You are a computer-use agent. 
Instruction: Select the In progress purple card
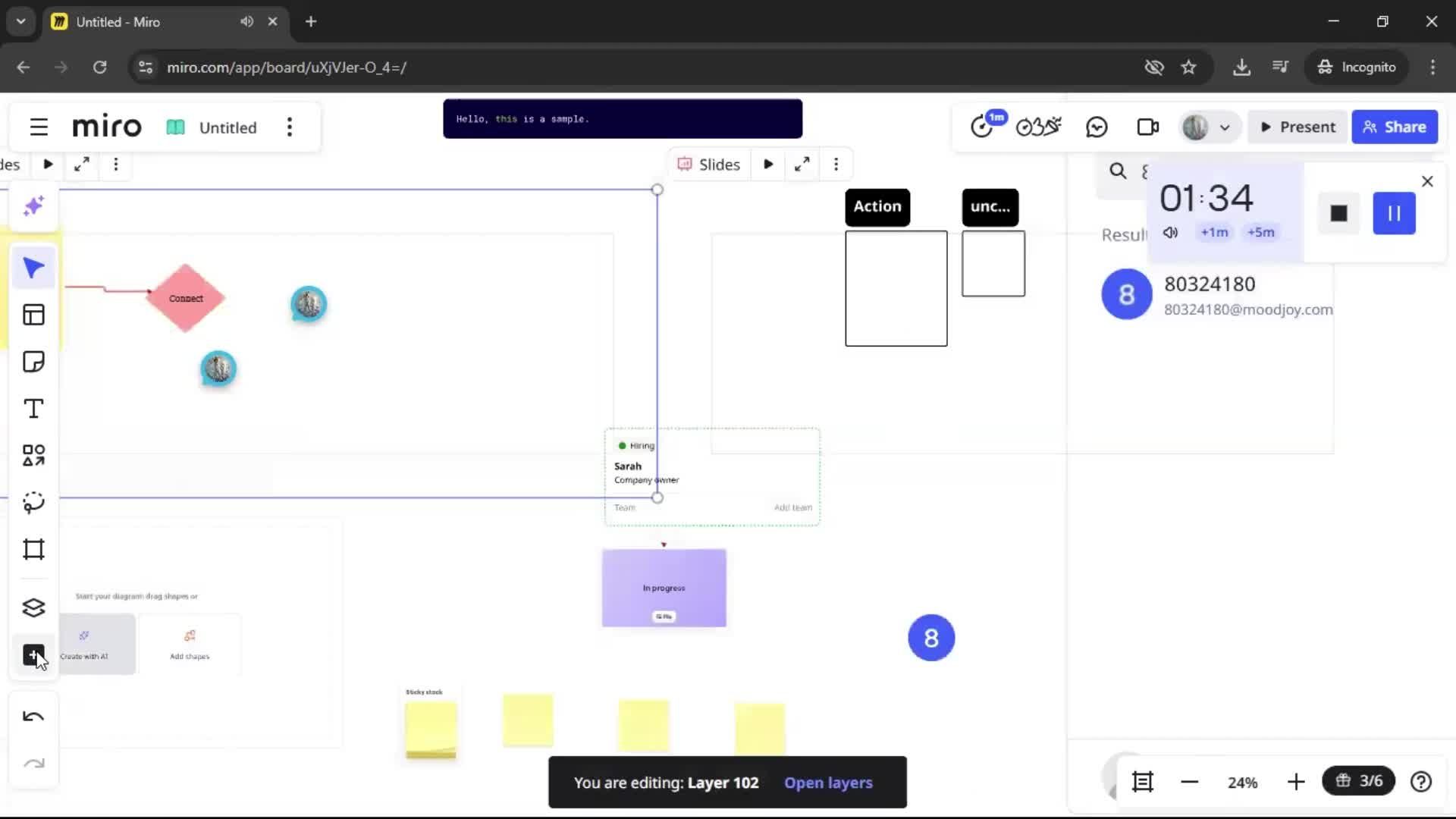pos(664,588)
